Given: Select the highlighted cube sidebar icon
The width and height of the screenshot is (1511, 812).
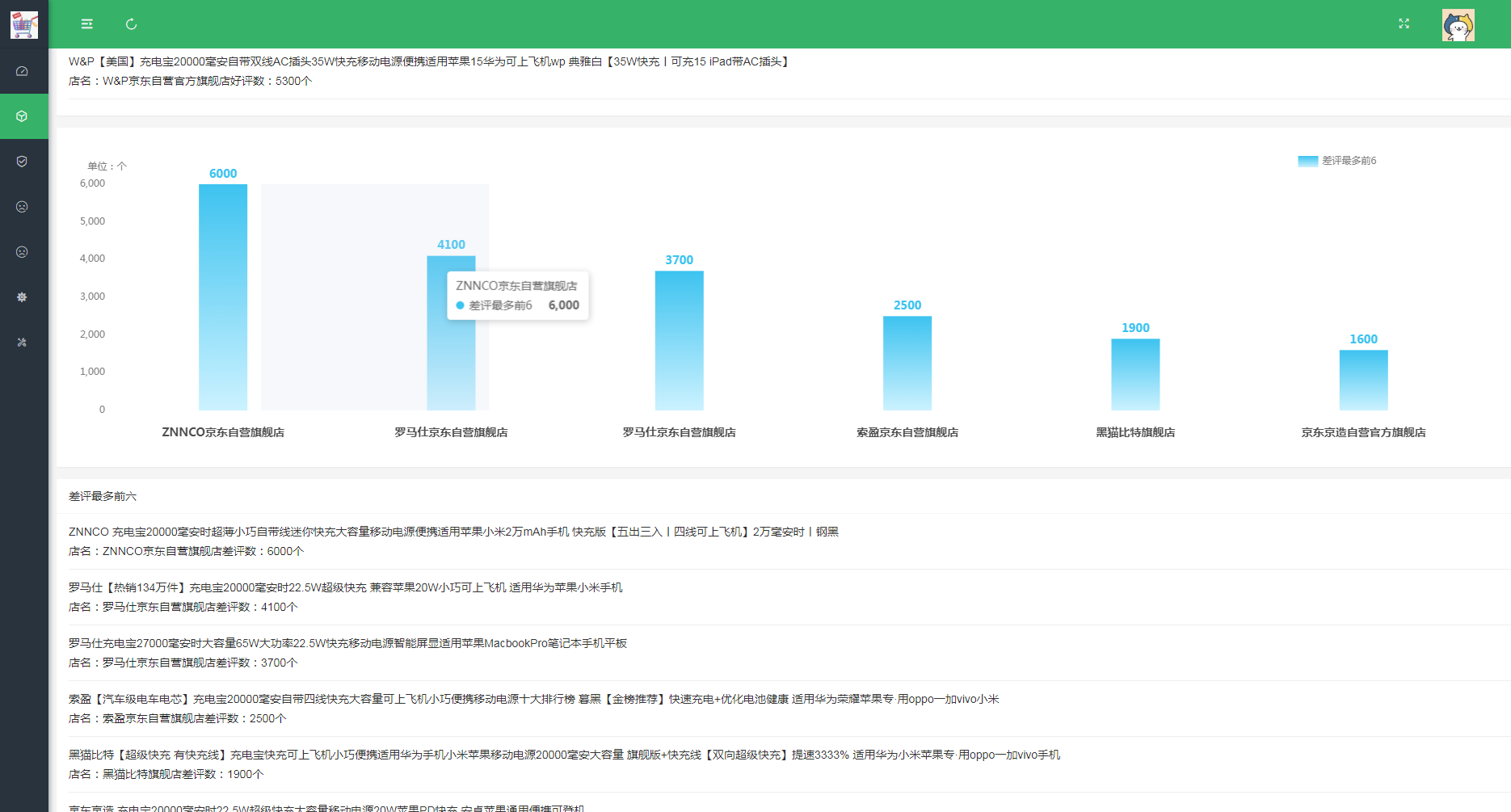Looking at the screenshot, I should click(22, 116).
